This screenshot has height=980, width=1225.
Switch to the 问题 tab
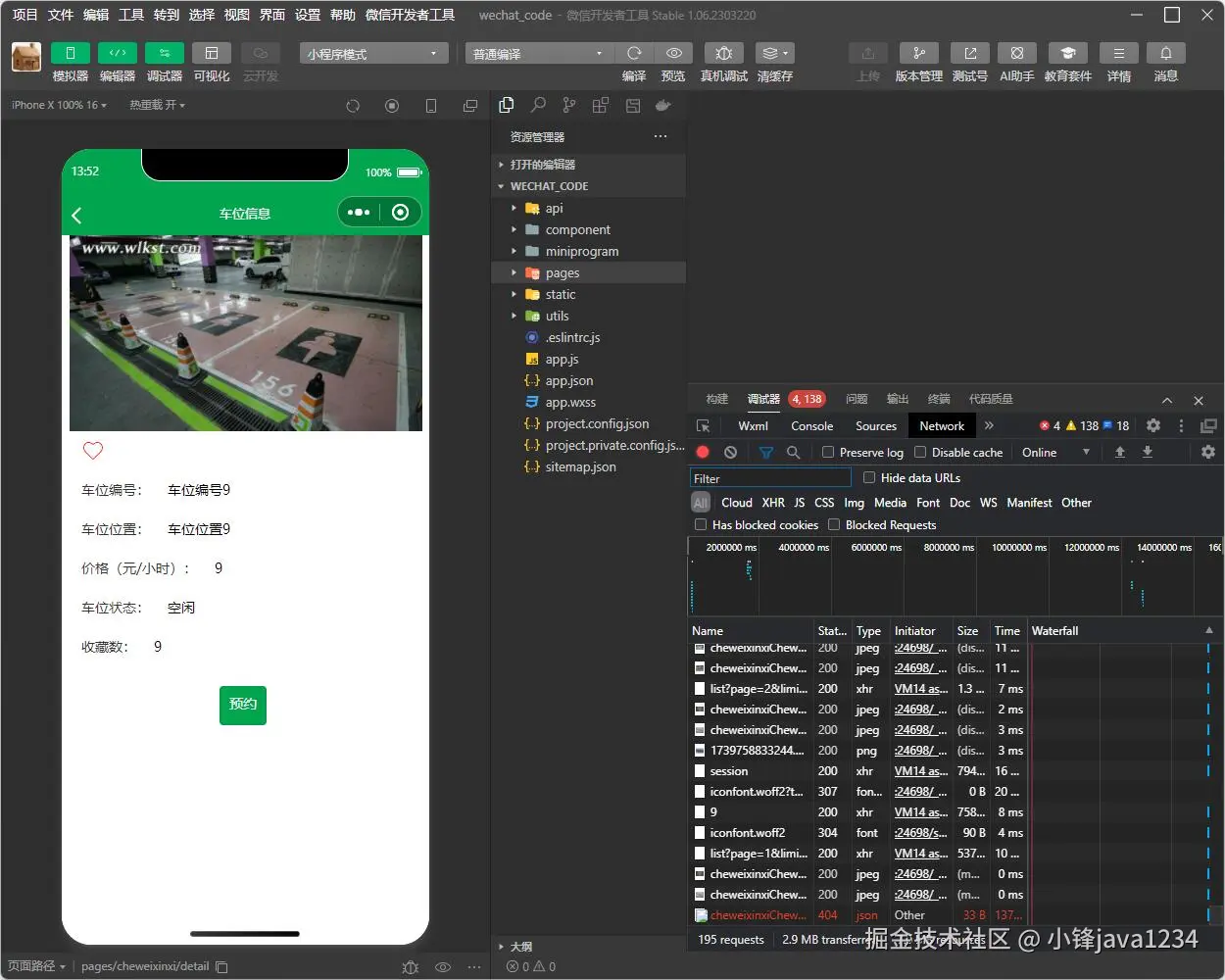[857, 399]
